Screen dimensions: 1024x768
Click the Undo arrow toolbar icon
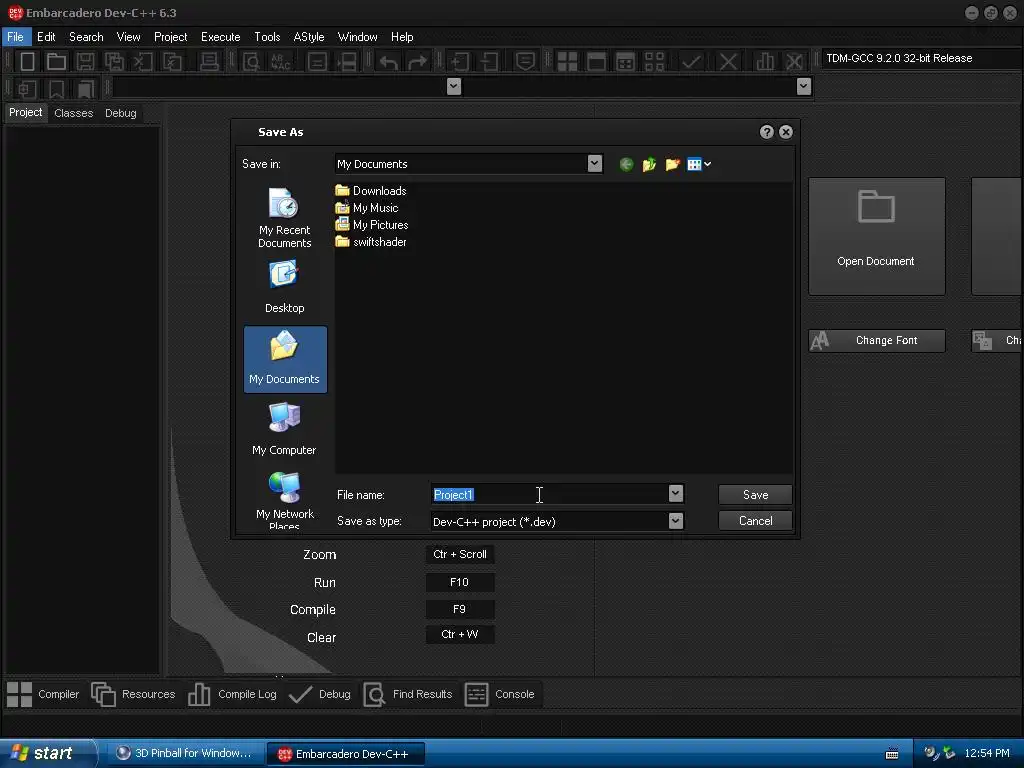click(389, 62)
